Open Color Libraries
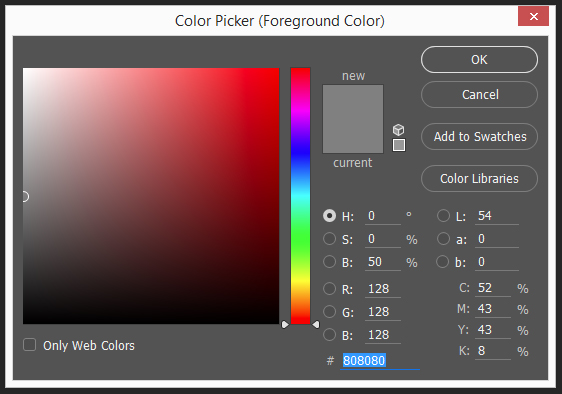 click(x=479, y=179)
